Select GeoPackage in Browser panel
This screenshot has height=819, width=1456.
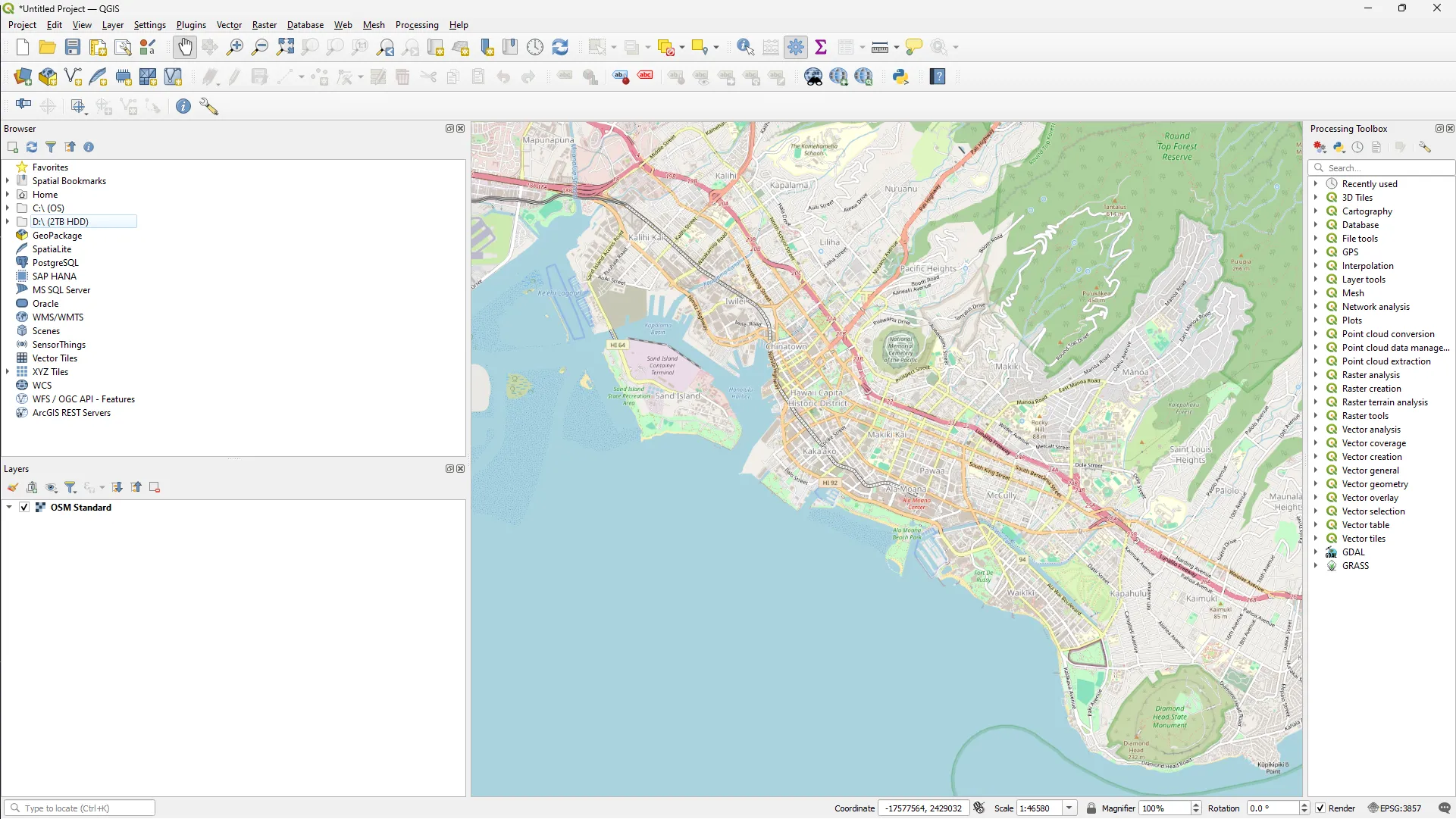pyautogui.click(x=57, y=236)
